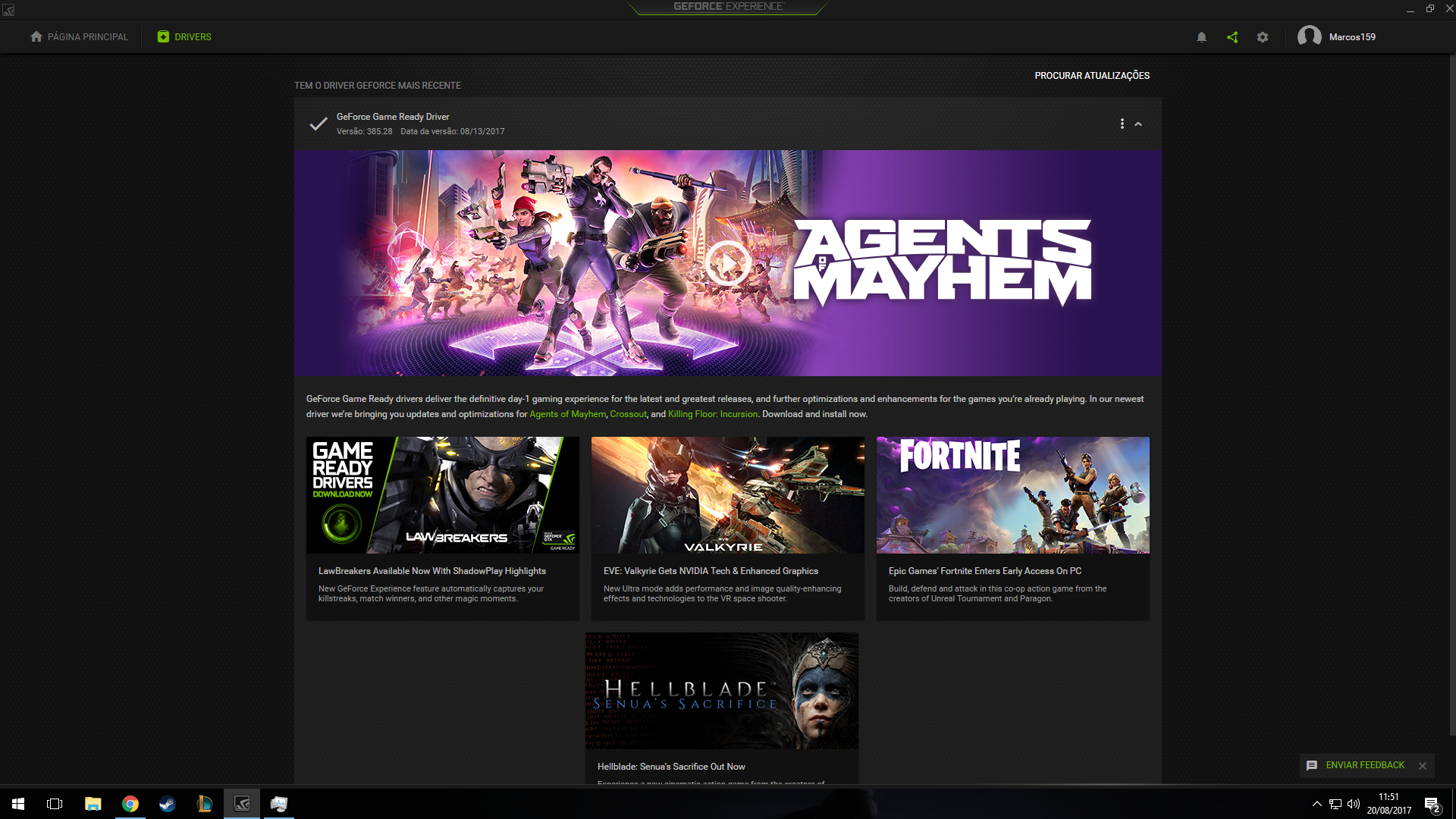This screenshot has height=819, width=1456.
Task: Click GeForce Game Ready Driver title
Action: [393, 117]
